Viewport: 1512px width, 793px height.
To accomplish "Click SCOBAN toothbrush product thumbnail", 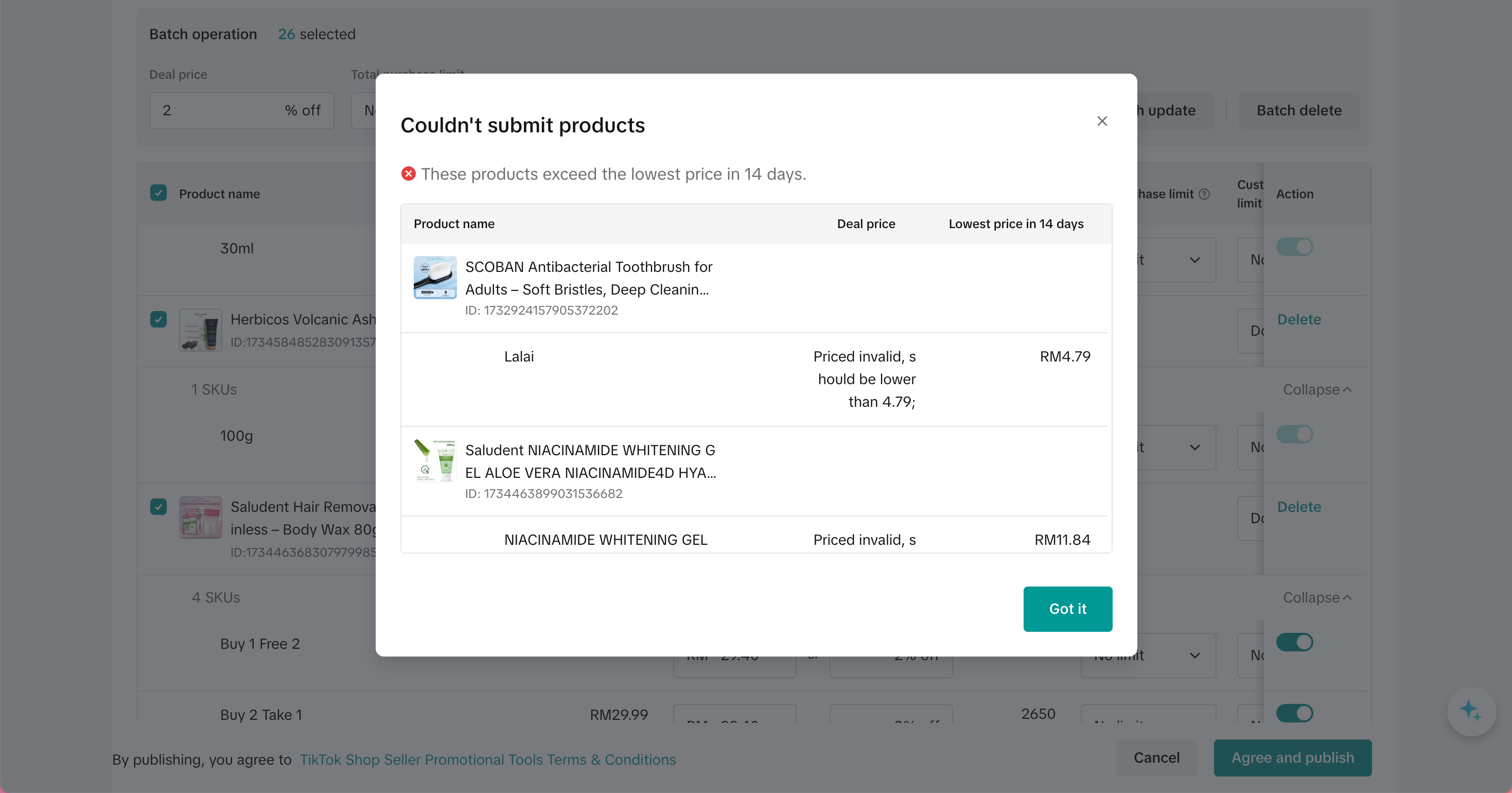I will 435,277.
